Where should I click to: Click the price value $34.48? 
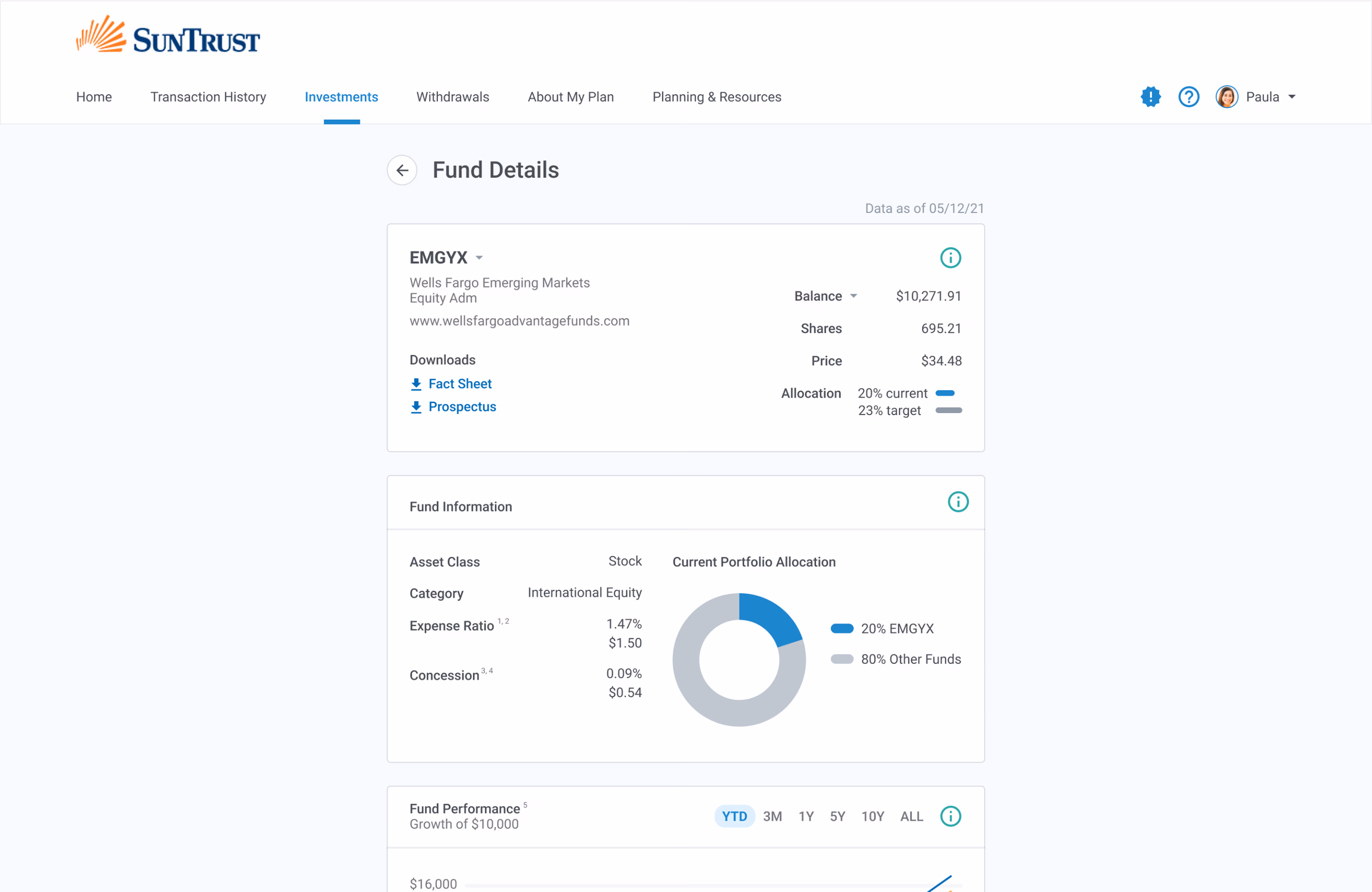tap(941, 360)
